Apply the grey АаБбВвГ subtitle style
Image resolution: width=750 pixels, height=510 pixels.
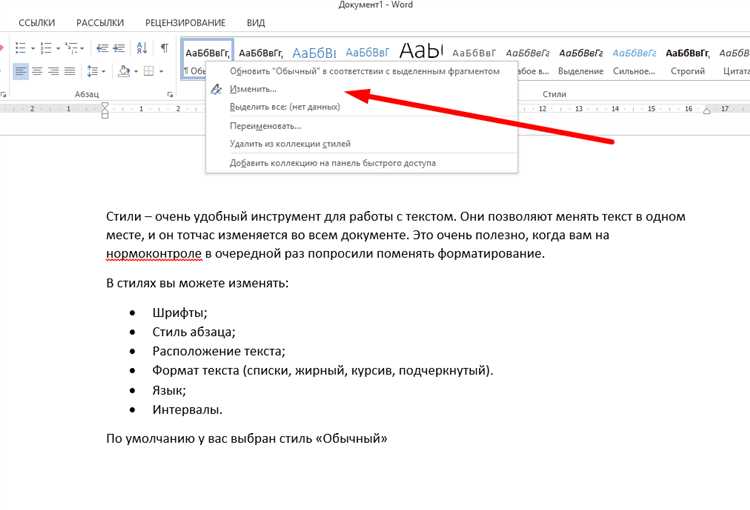(474, 53)
